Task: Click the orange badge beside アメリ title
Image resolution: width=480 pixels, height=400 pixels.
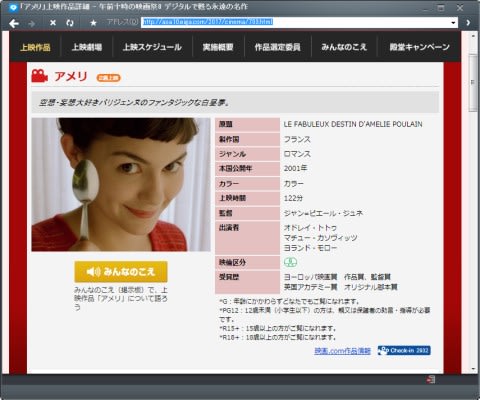Action: 109,78
